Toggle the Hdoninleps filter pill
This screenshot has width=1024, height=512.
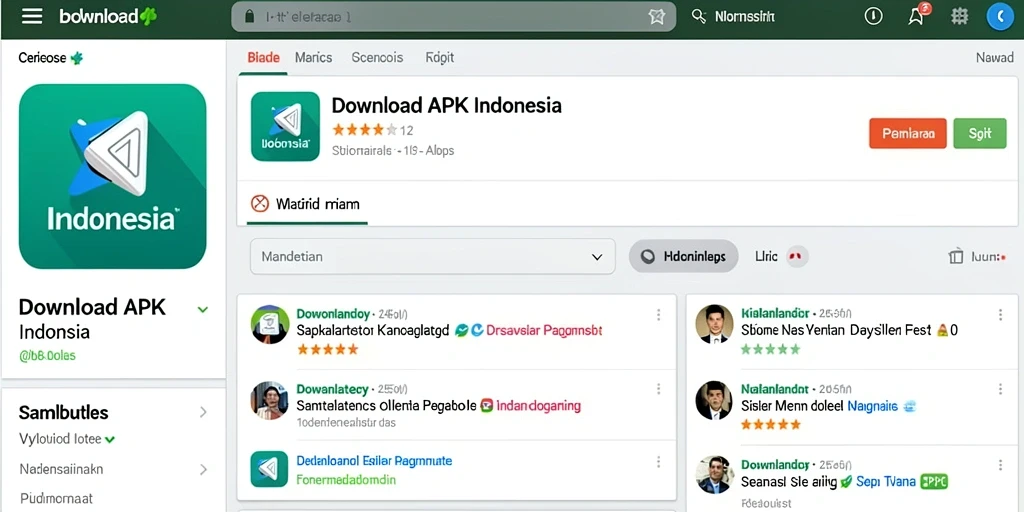(x=683, y=256)
